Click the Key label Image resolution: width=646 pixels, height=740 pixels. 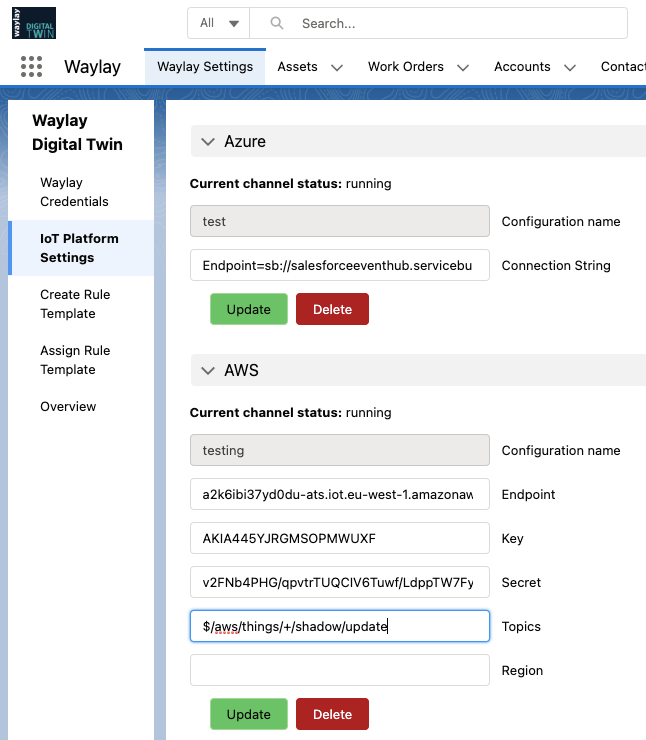[512, 538]
